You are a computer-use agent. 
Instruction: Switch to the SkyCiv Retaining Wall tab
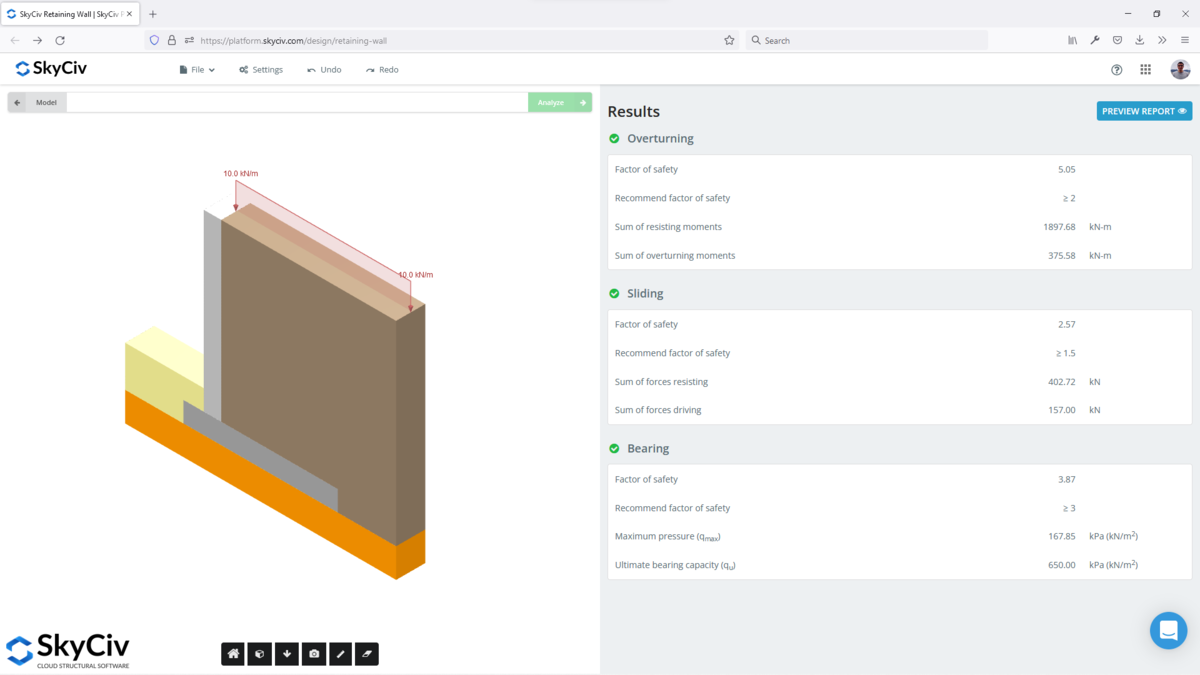(x=68, y=14)
